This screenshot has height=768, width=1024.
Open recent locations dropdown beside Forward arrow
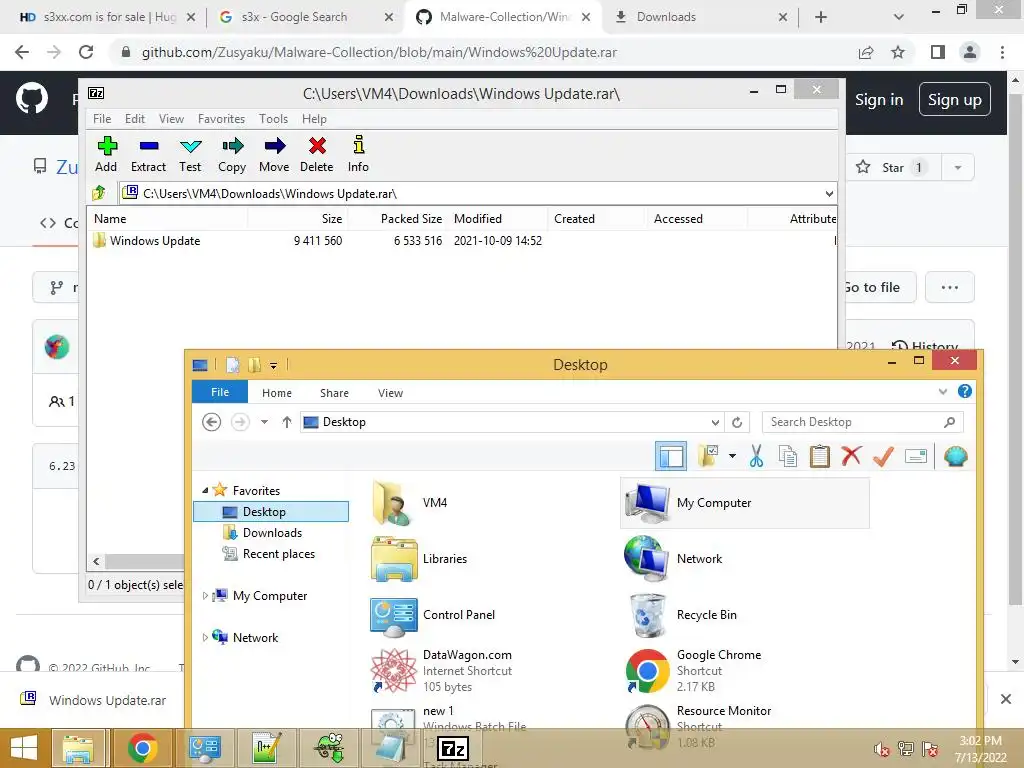[264, 422]
